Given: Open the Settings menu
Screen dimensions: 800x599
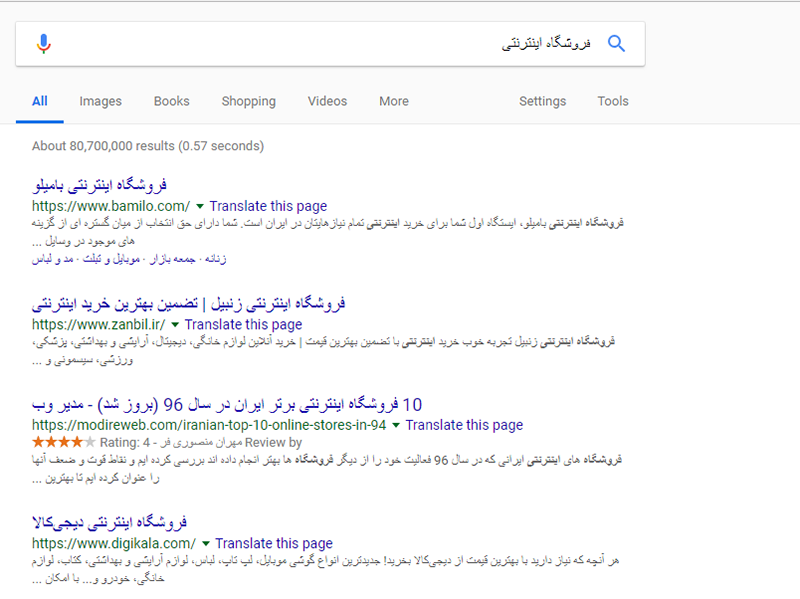Looking at the screenshot, I should click(542, 101).
